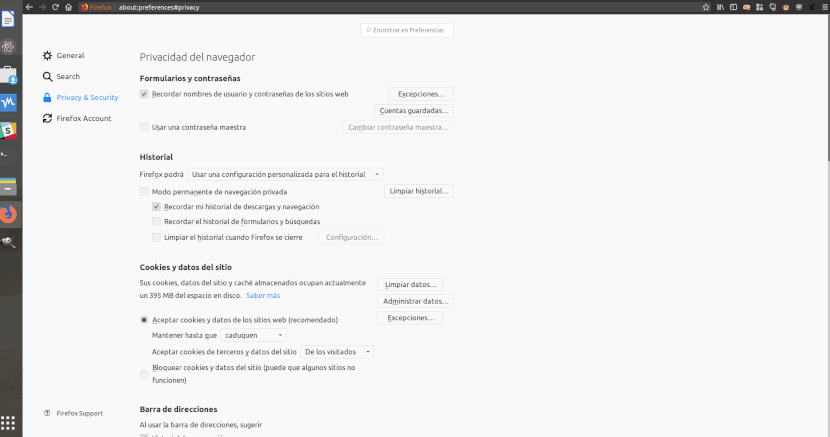Open Firefox from the Ubuntu dock
The image size is (830, 437).
click(9, 214)
